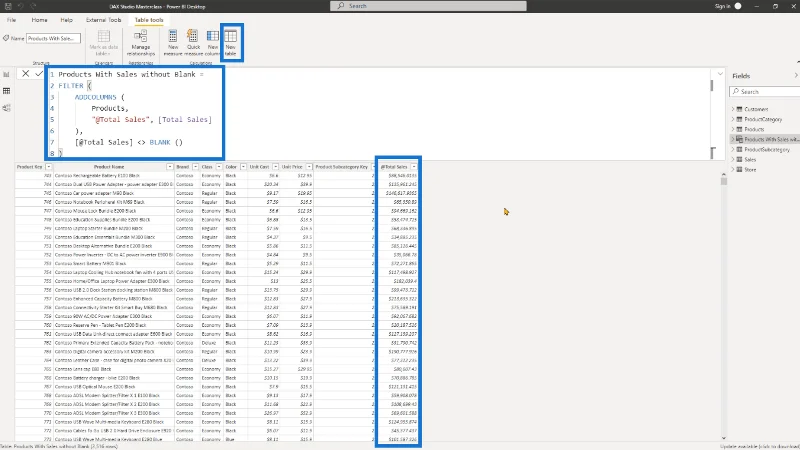The height and width of the screenshot is (450, 800).
Task: Click the Save icon in title bar
Action: point(8,6)
